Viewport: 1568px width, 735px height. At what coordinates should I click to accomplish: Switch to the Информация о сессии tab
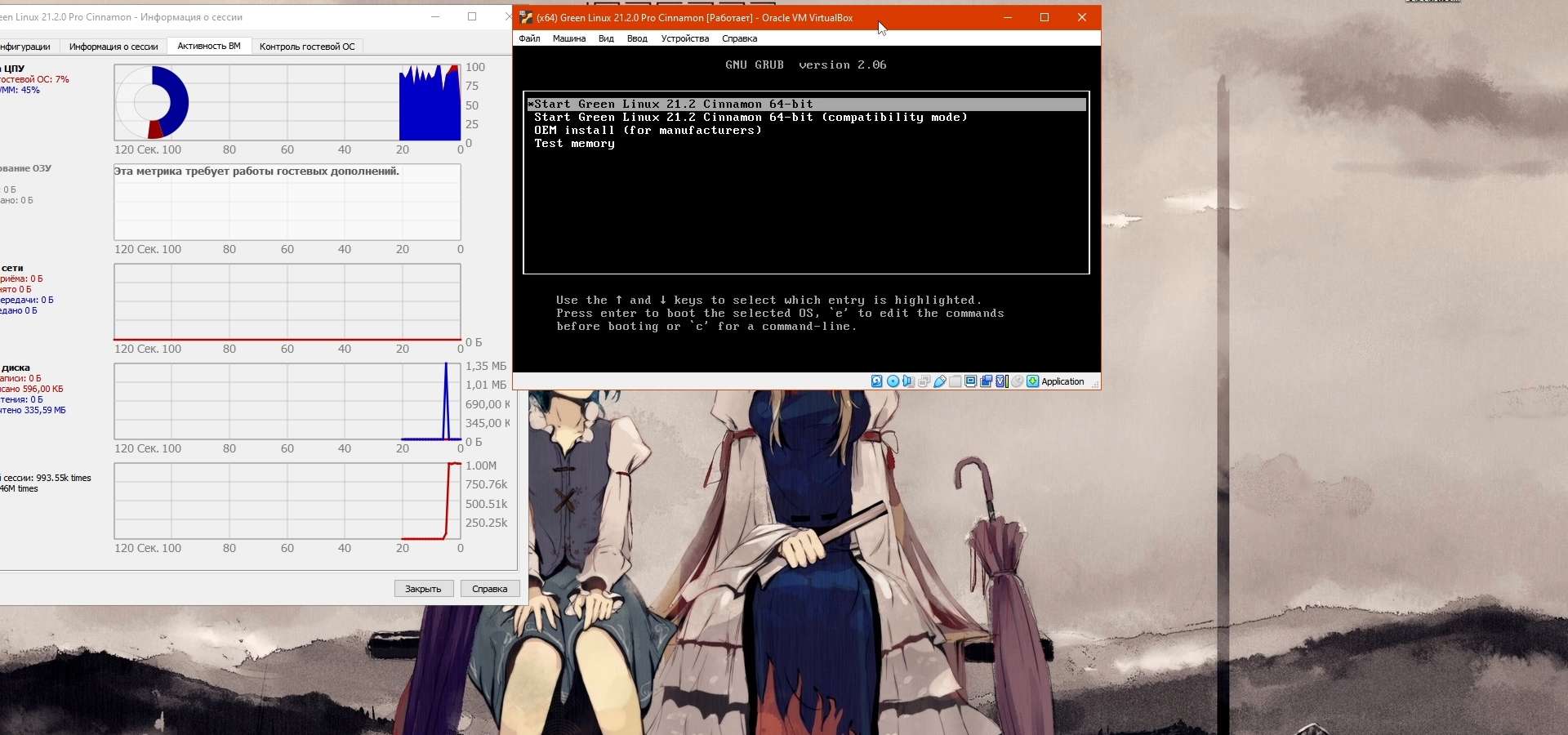(x=114, y=47)
